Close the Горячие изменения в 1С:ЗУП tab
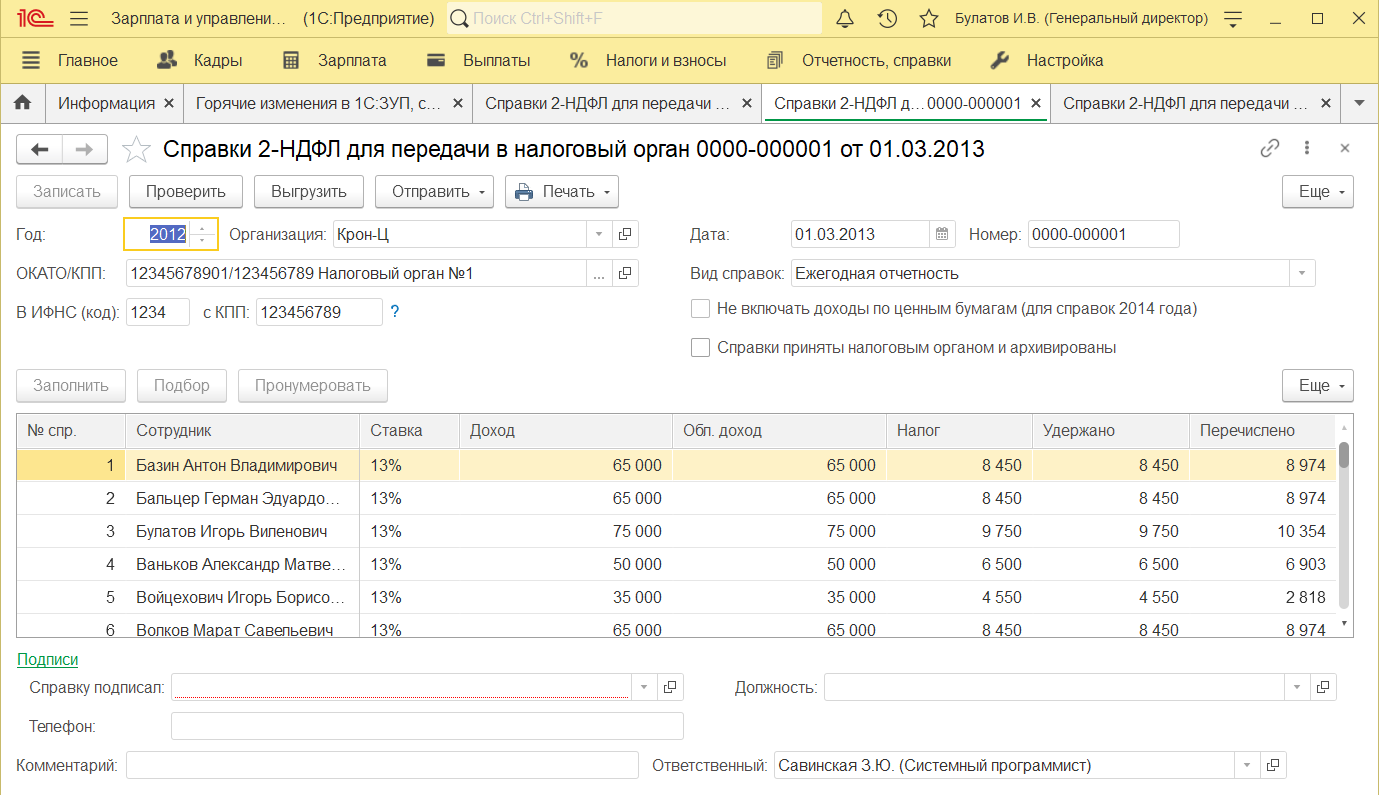Viewport: 1379px width, 795px height. coord(458,103)
